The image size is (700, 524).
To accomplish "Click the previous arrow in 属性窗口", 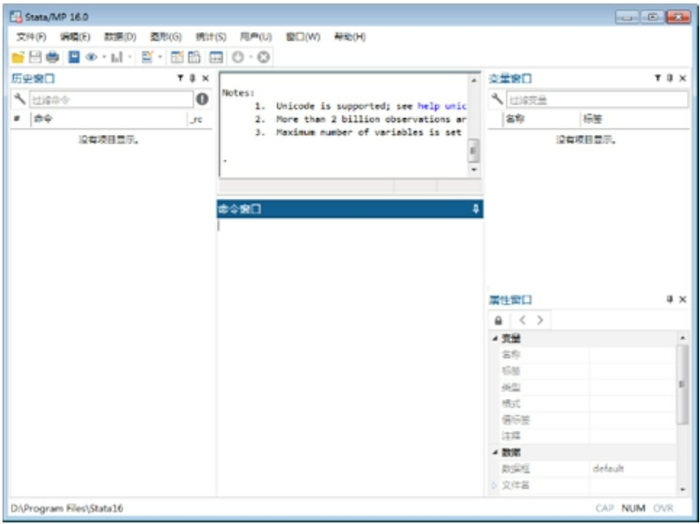I will coord(522,320).
